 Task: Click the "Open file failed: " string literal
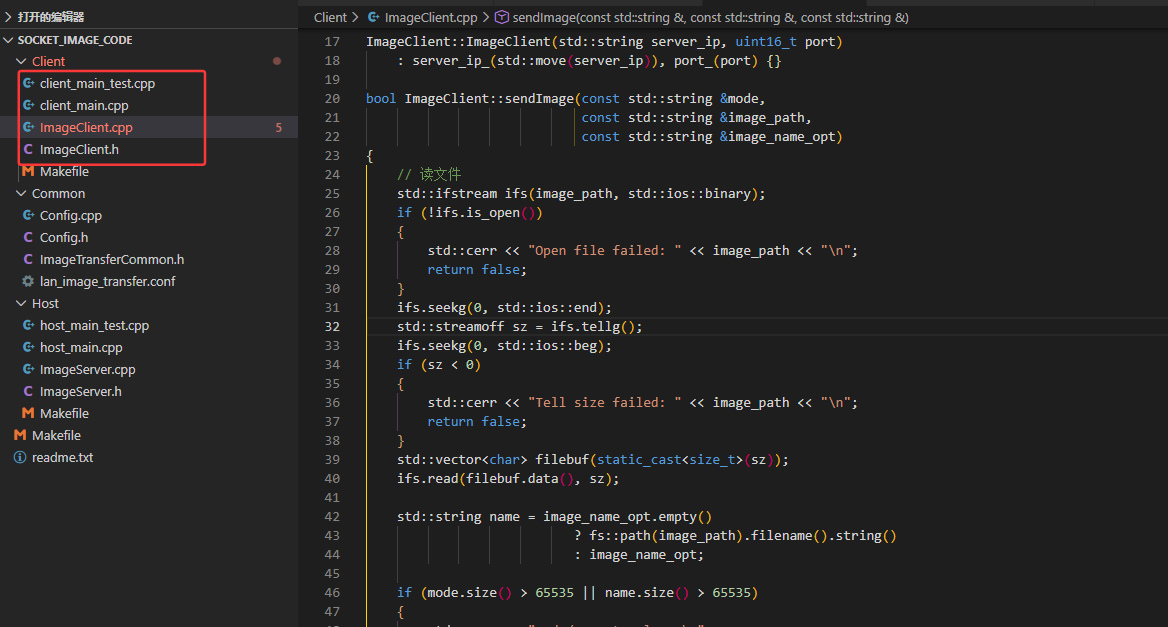605,250
